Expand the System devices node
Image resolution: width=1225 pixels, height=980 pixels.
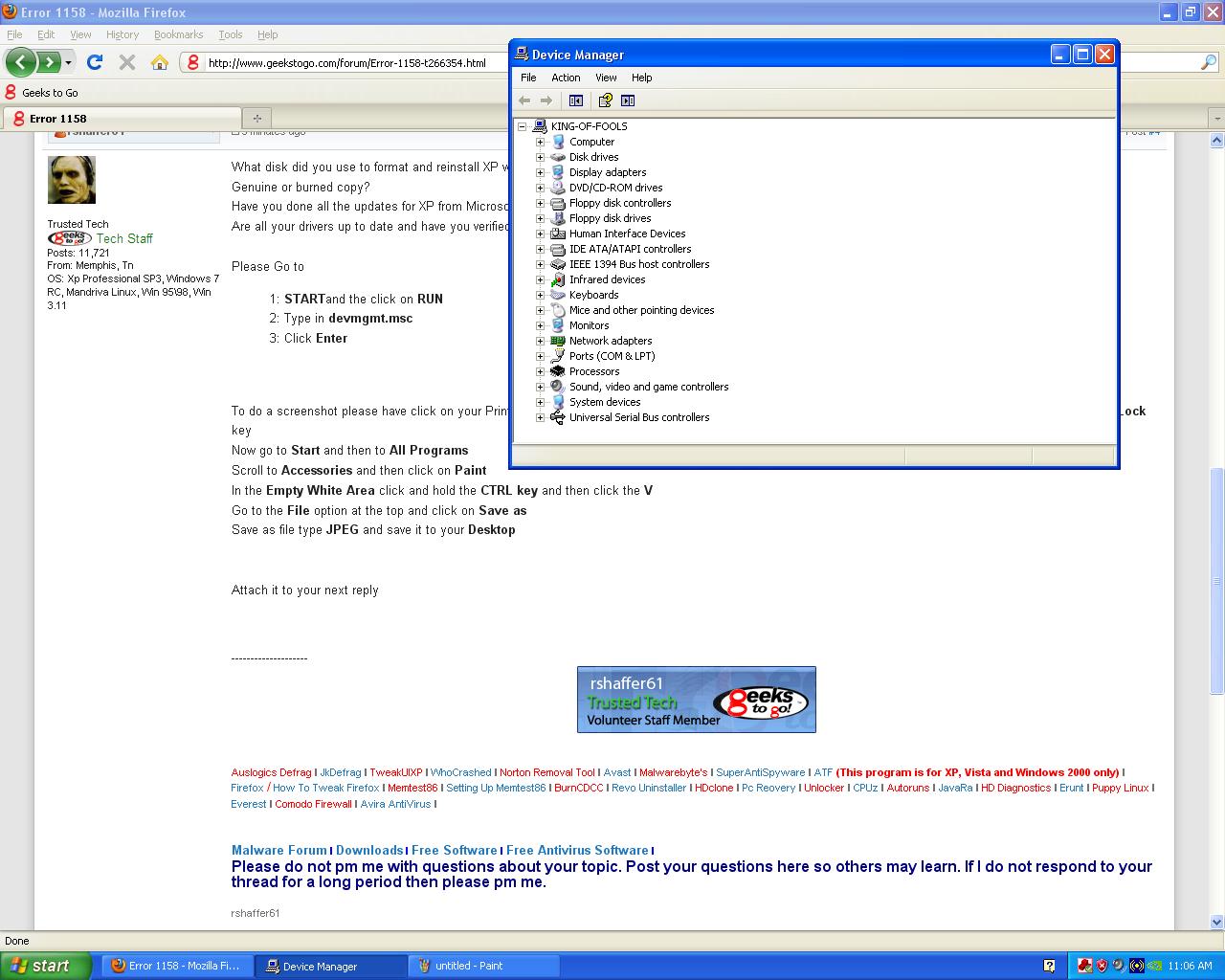(x=541, y=402)
